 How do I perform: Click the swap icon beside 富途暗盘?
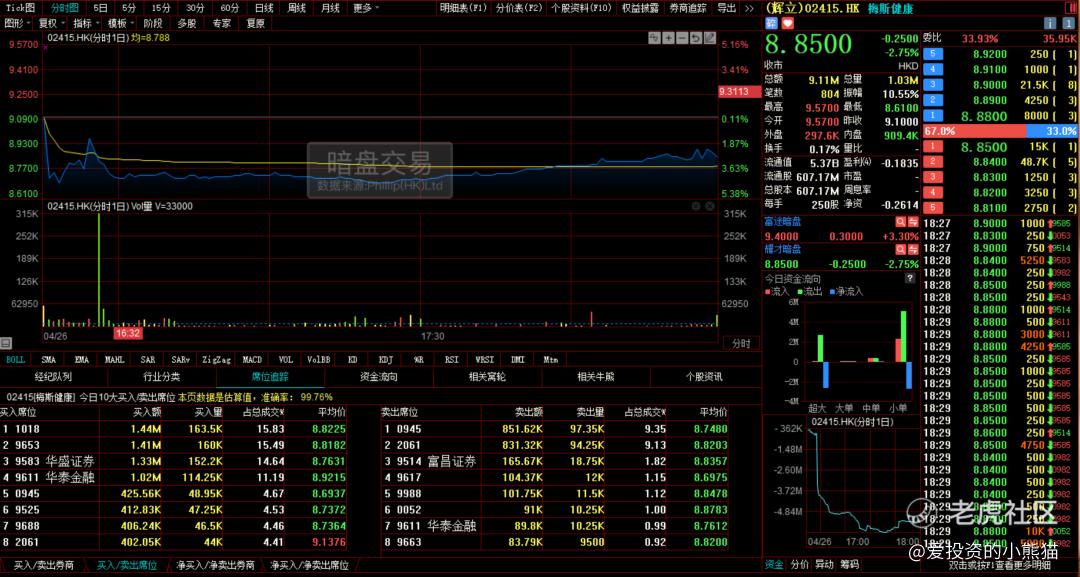click(913, 222)
